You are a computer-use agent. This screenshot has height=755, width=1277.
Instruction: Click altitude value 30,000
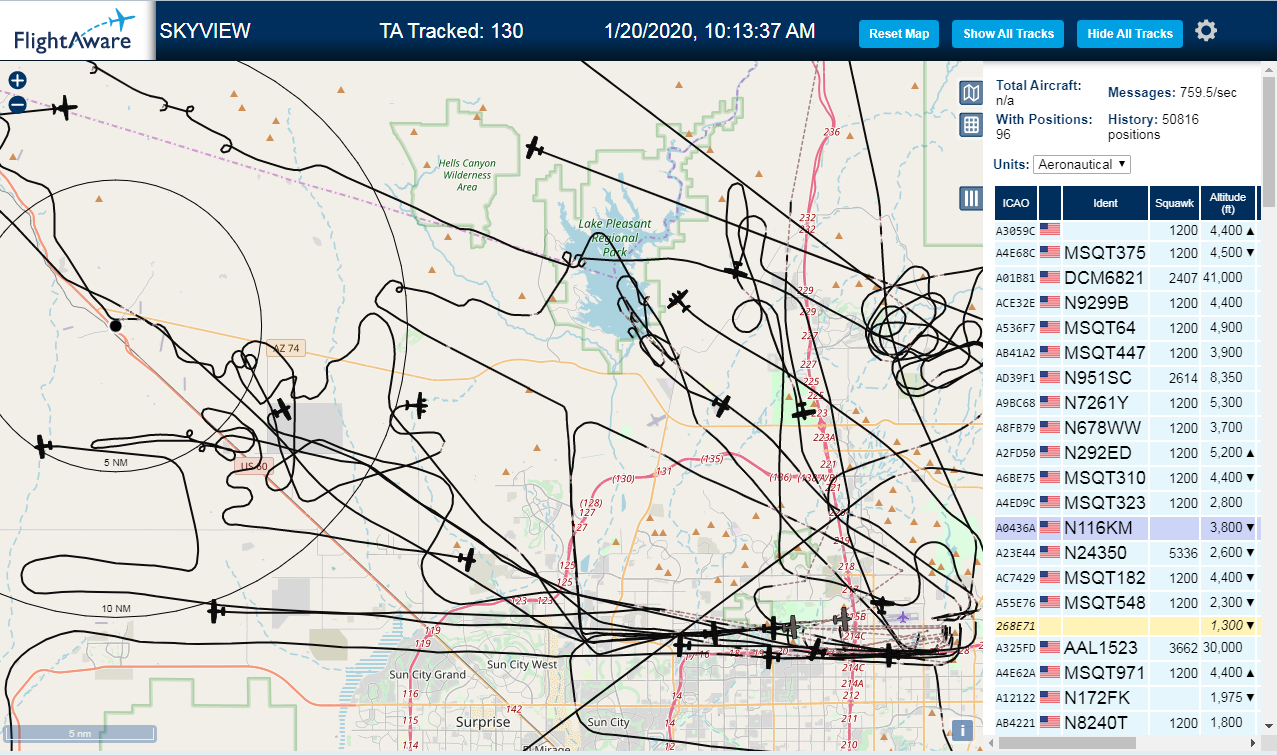point(1225,647)
